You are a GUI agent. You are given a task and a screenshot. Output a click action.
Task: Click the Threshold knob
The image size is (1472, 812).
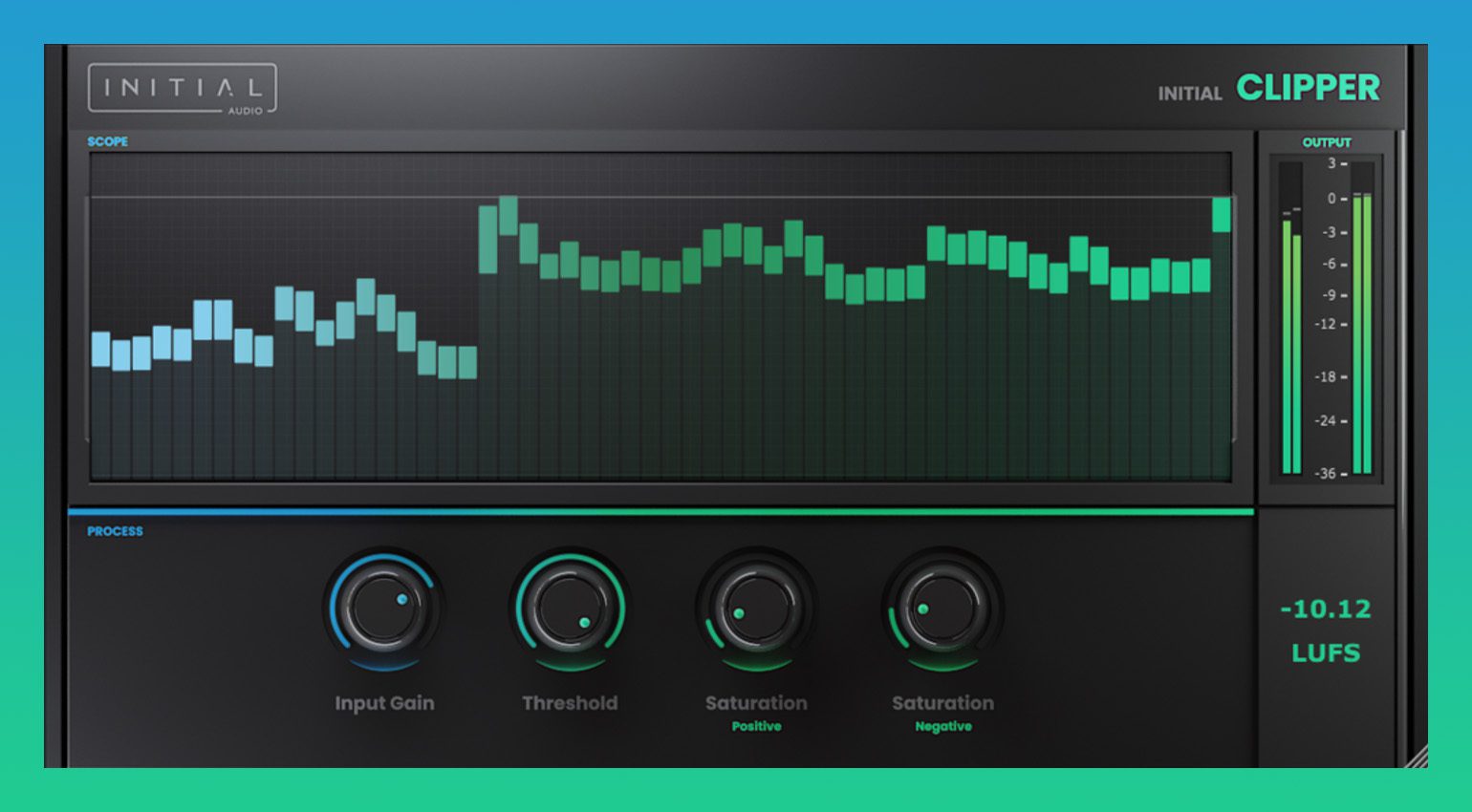(570, 609)
